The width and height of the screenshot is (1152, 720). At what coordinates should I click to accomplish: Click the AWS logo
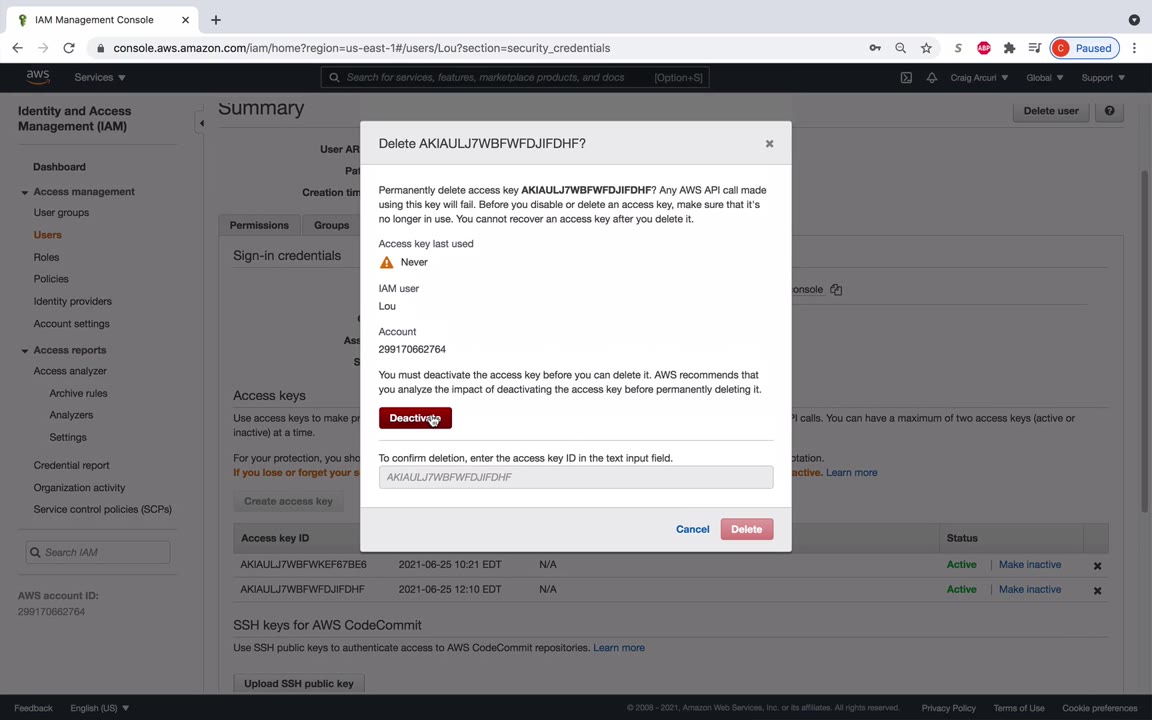pos(37,77)
